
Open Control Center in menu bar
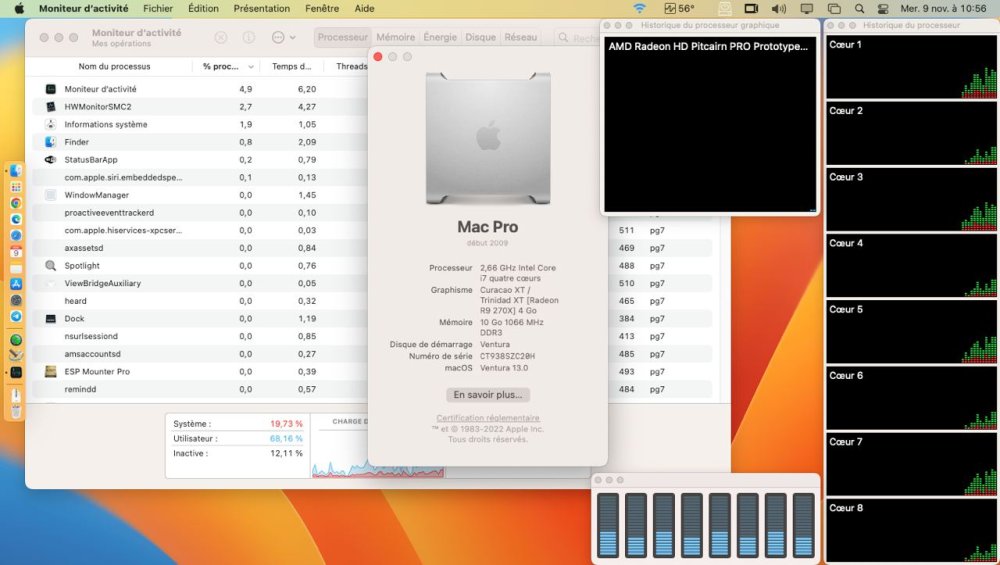click(x=883, y=8)
